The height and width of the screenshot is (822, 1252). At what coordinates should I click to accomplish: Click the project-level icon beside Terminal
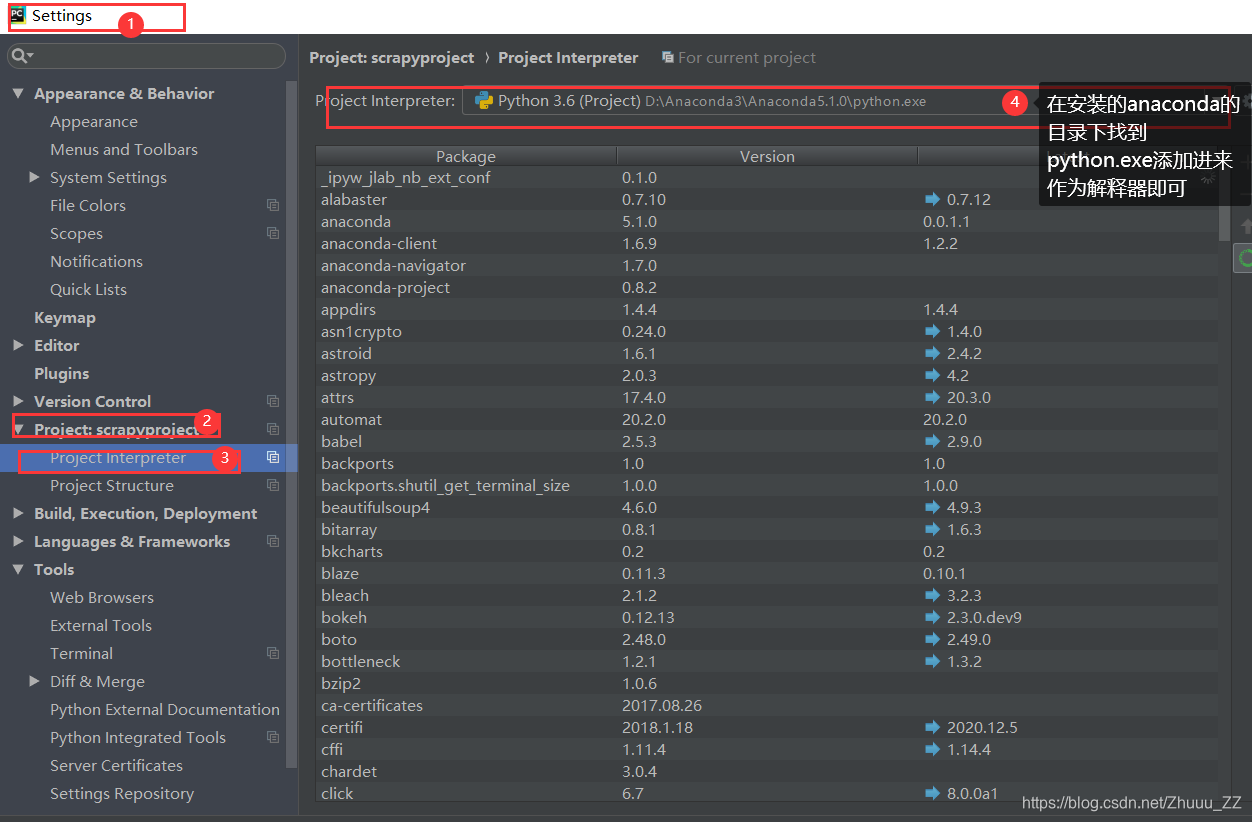coord(273,653)
